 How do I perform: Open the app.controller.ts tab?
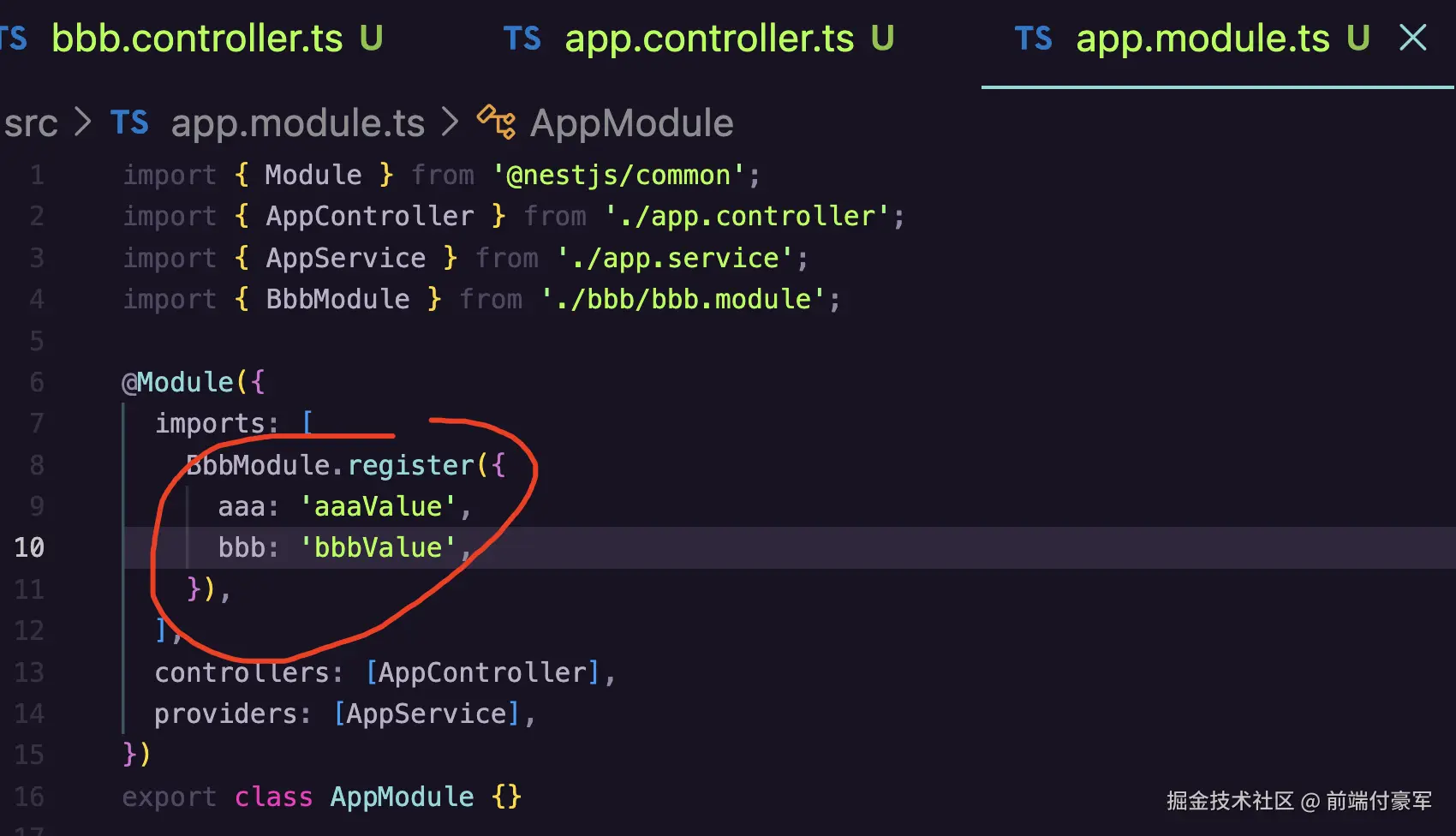[709, 39]
